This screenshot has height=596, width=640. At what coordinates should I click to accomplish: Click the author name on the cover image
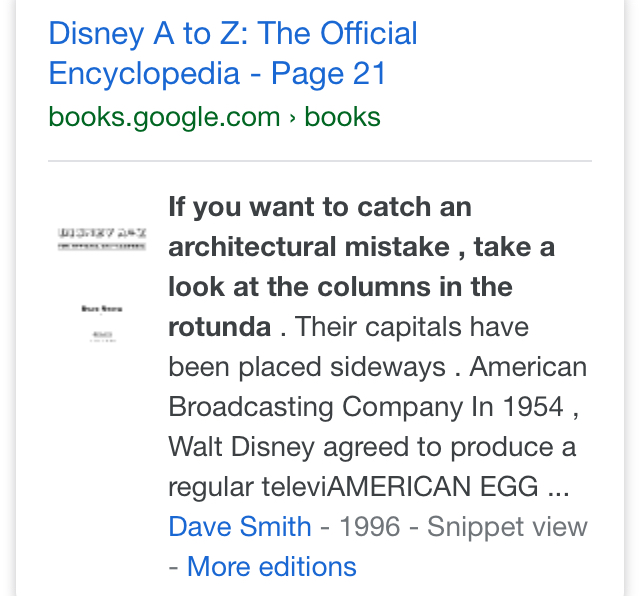pyautogui.click(x=102, y=309)
